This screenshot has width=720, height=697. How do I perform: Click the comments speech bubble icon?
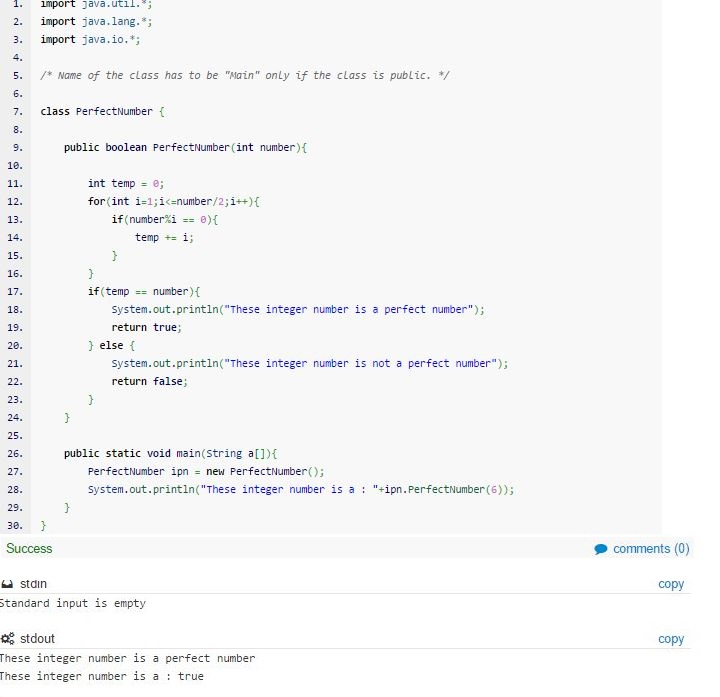pos(601,549)
